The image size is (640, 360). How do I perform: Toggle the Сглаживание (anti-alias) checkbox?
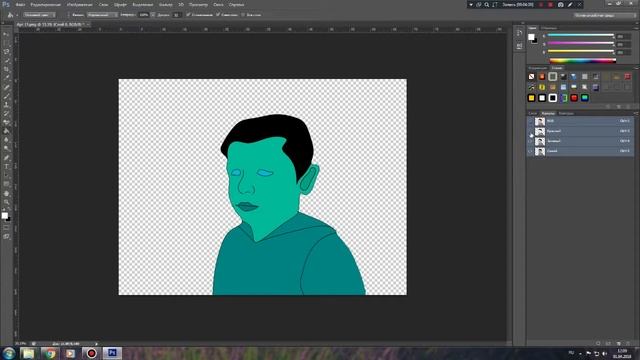(x=188, y=15)
